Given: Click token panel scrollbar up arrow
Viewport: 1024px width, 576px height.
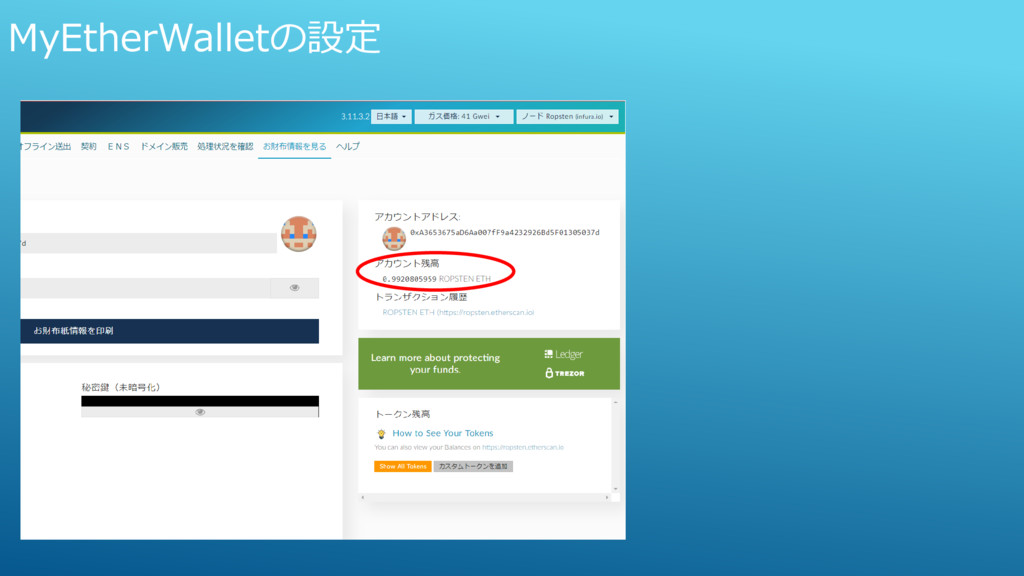Looking at the screenshot, I should pyautogui.click(x=615, y=403).
